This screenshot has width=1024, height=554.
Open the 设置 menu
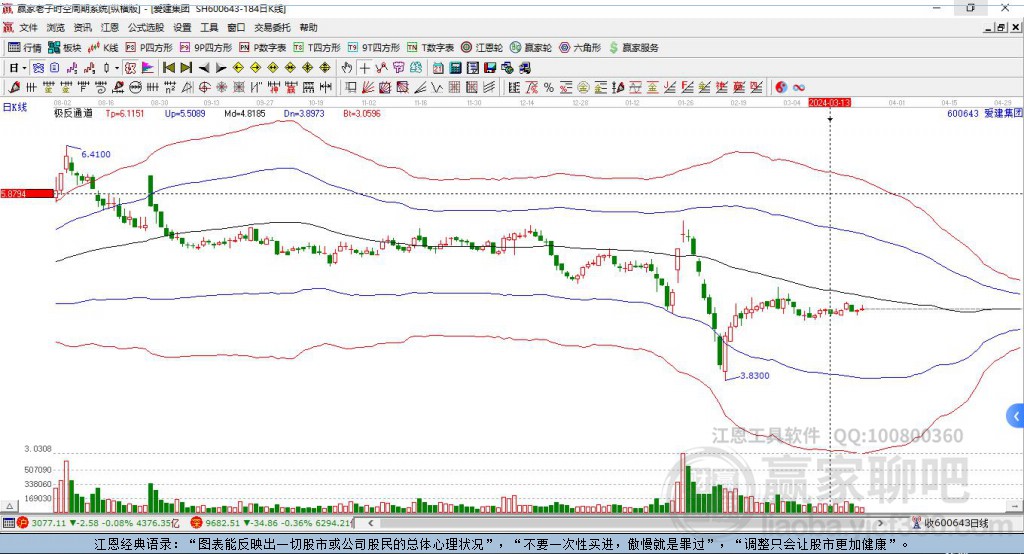[x=182, y=27]
